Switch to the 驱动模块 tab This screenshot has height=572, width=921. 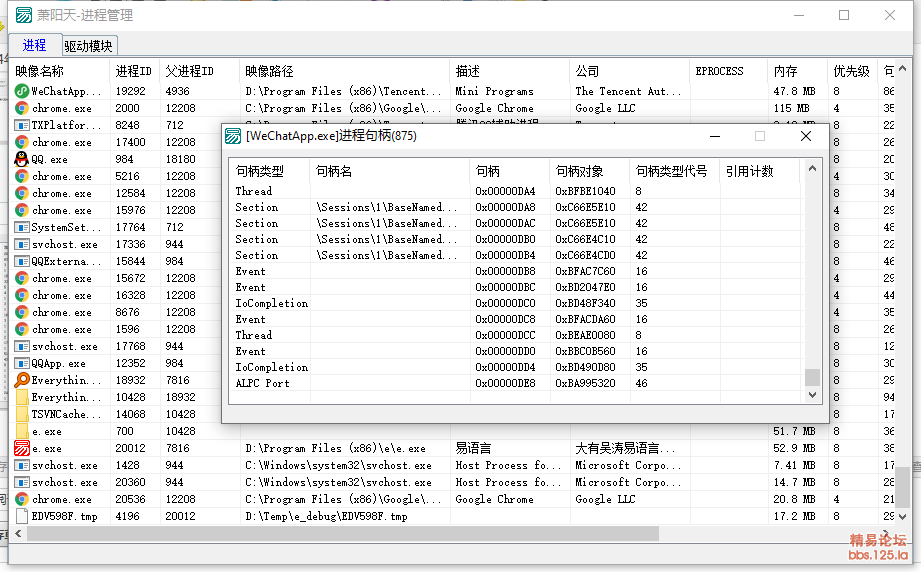[88, 46]
